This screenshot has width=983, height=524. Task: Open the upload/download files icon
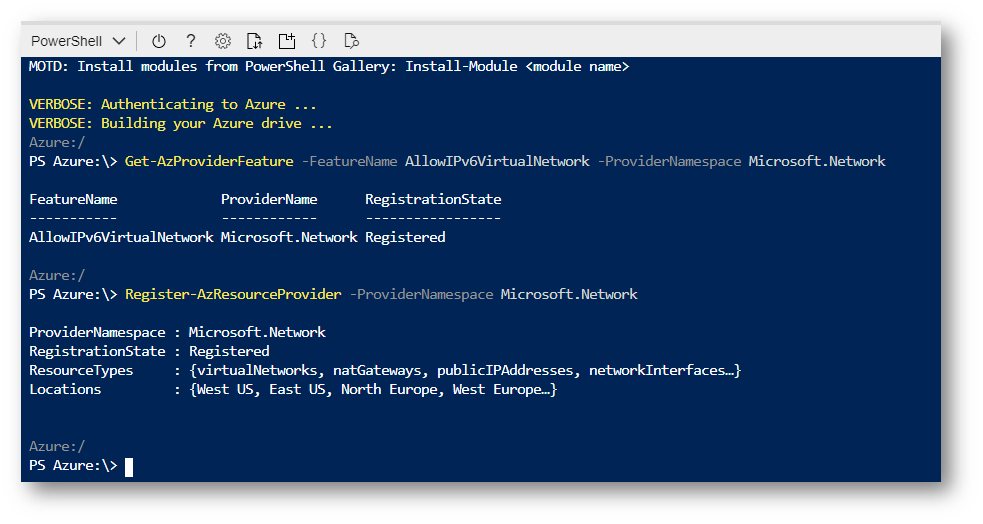pos(255,41)
